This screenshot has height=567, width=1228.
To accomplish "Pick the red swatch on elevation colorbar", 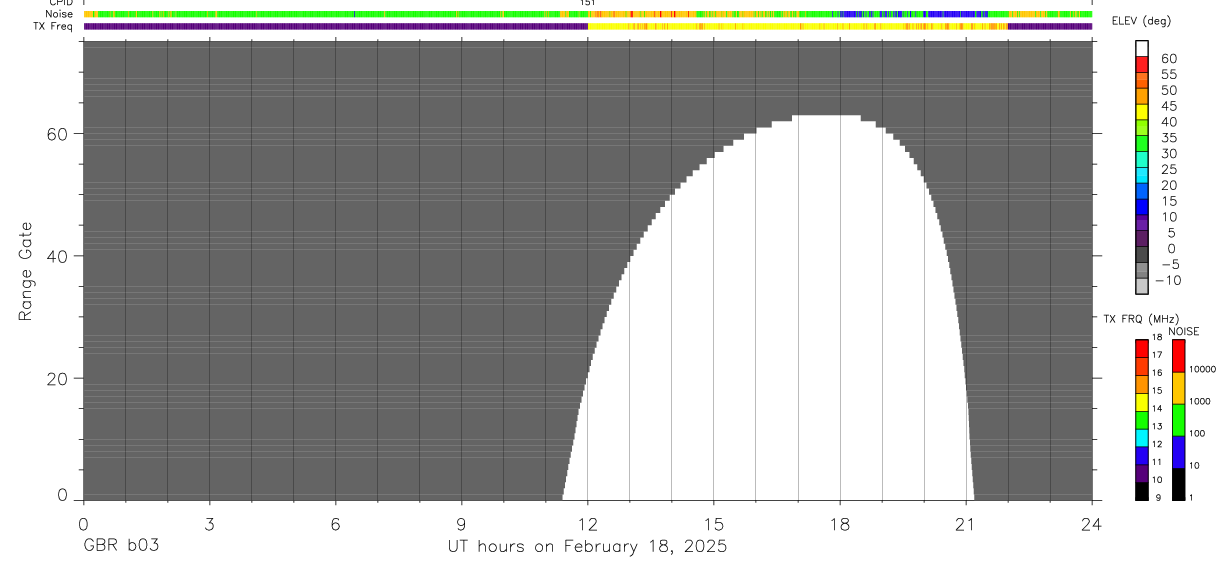I will 1143,64.
